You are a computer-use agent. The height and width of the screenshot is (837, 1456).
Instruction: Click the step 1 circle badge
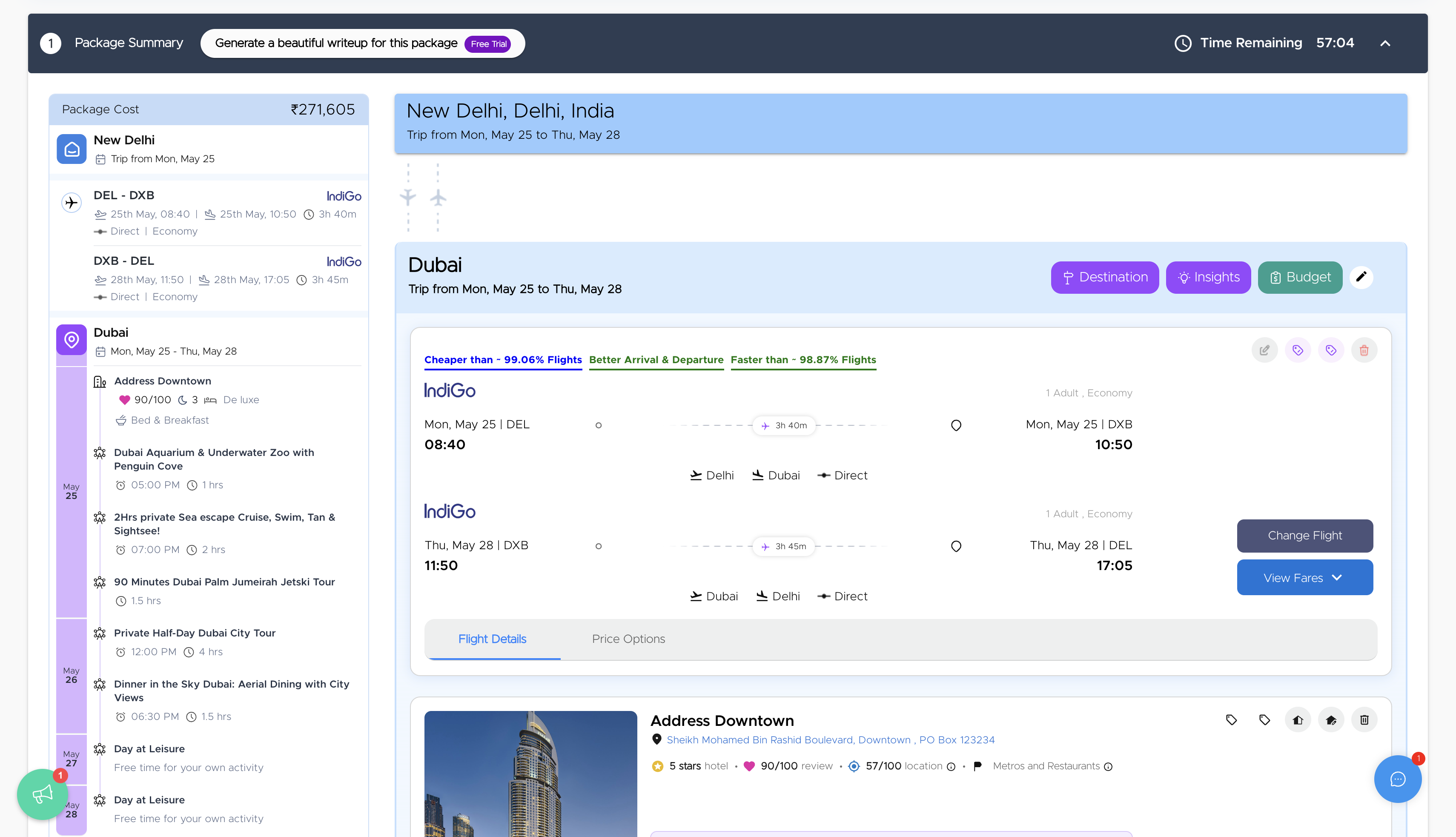[x=51, y=43]
